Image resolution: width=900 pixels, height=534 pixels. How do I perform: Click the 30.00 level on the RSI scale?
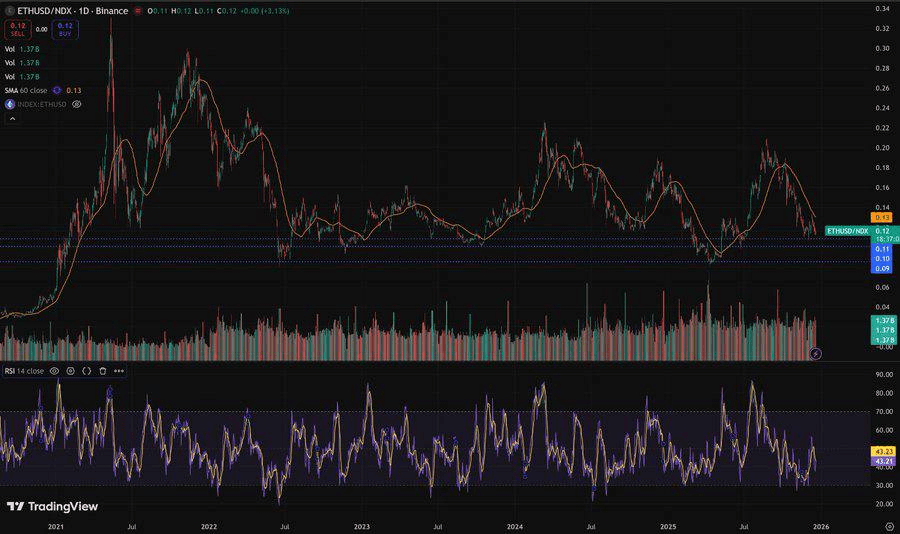tap(885, 485)
